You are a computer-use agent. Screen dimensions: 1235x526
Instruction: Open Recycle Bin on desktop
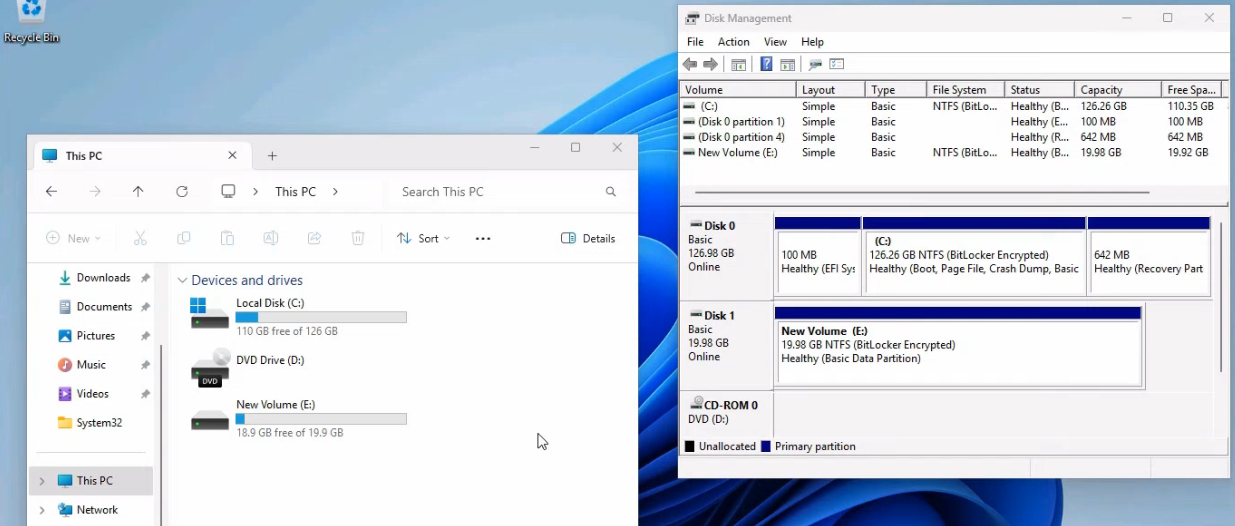[x=32, y=22]
